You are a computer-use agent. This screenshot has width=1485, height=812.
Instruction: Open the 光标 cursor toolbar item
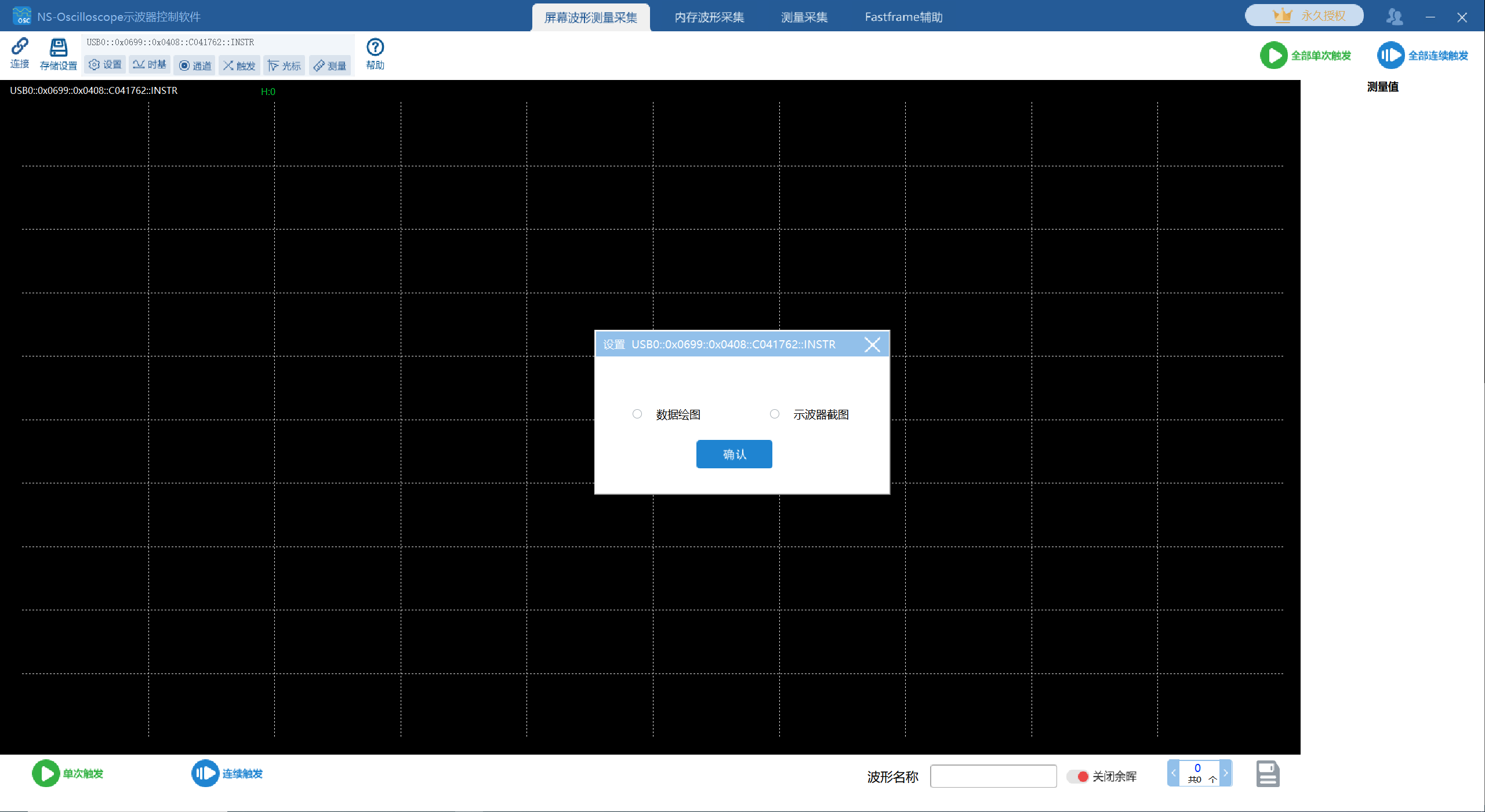[x=284, y=65]
